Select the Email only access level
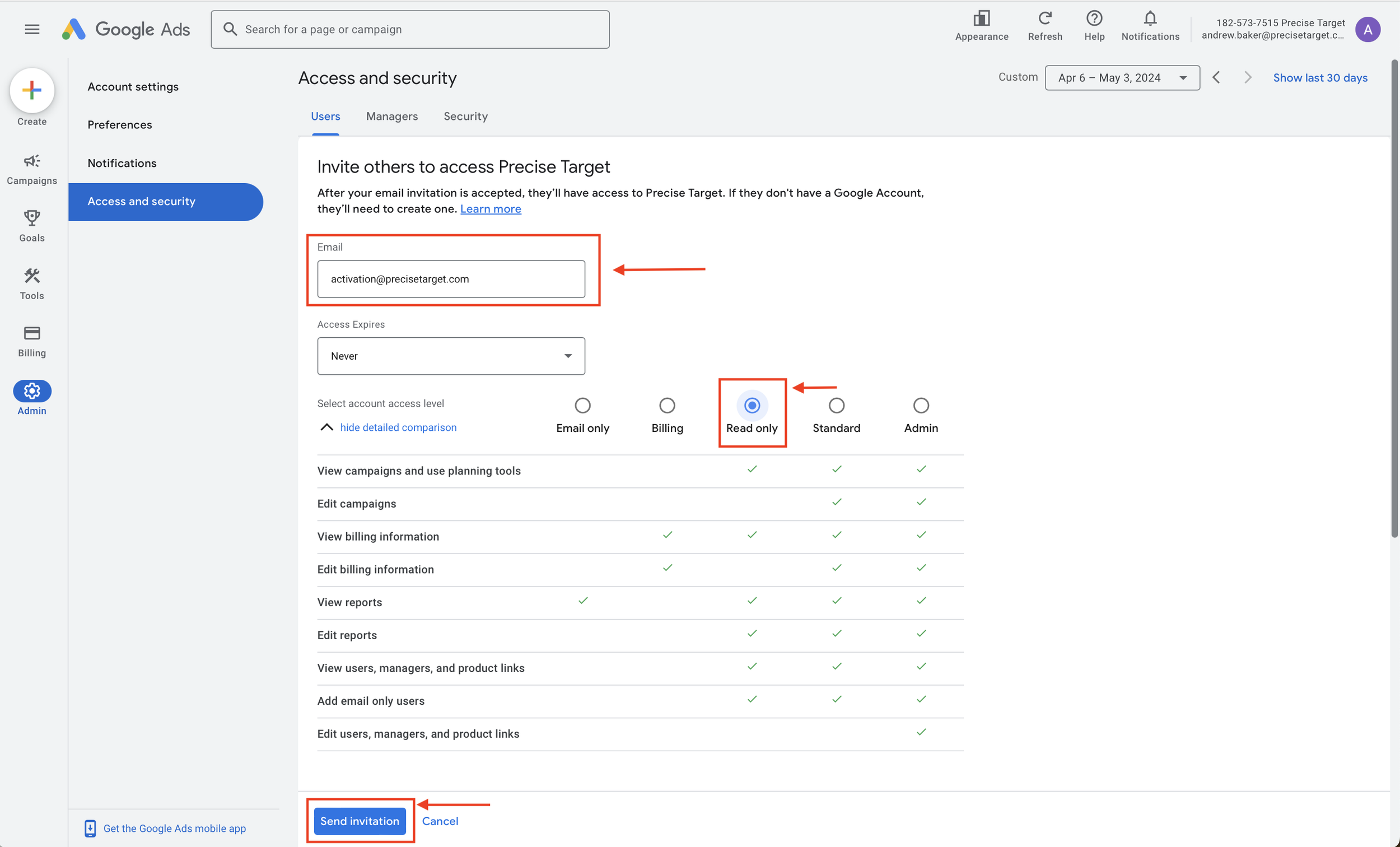The height and width of the screenshot is (847, 1400). 582,406
